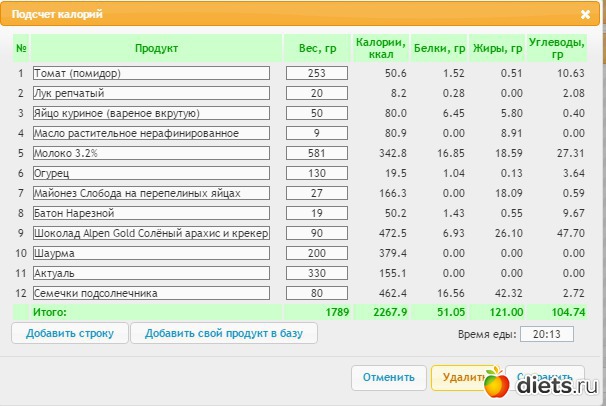Select the Батон Нарезной product field
606x406 pixels.
click(x=151, y=213)
